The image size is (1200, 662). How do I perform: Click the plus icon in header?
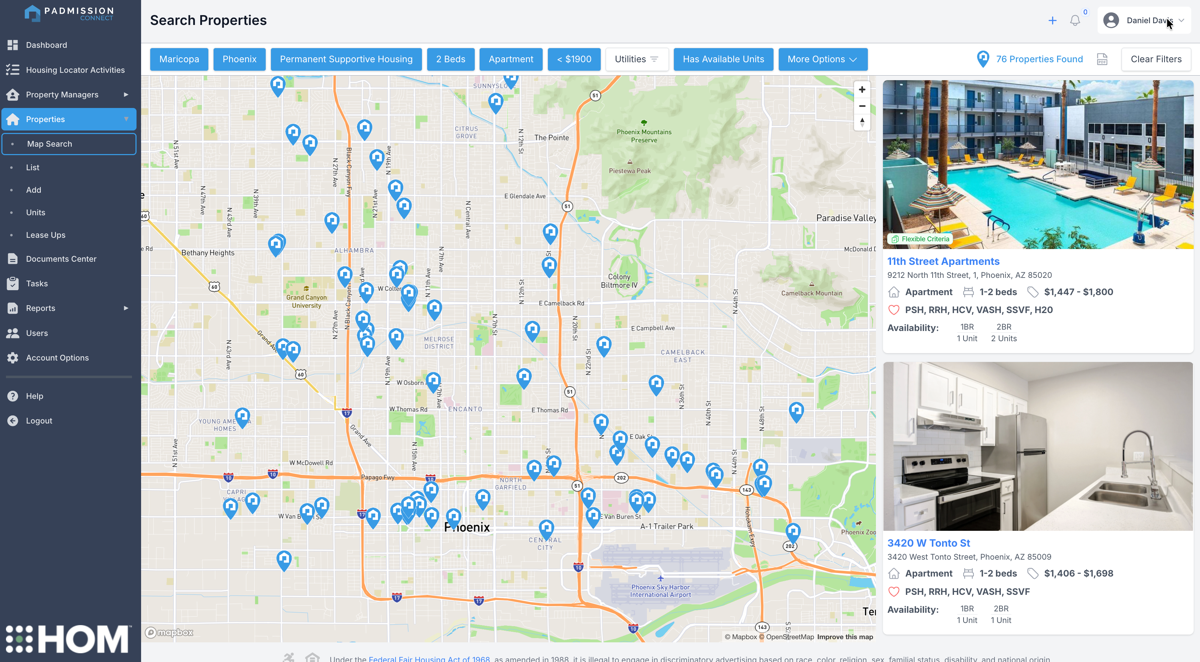[1052, 21]
